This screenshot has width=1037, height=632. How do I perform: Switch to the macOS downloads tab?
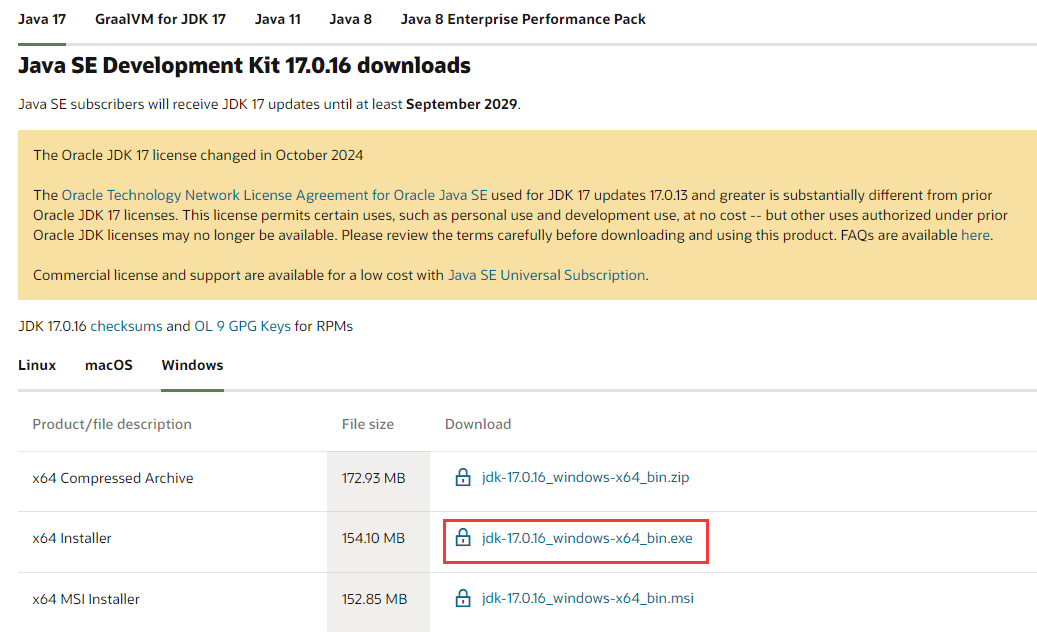[108, 365]
